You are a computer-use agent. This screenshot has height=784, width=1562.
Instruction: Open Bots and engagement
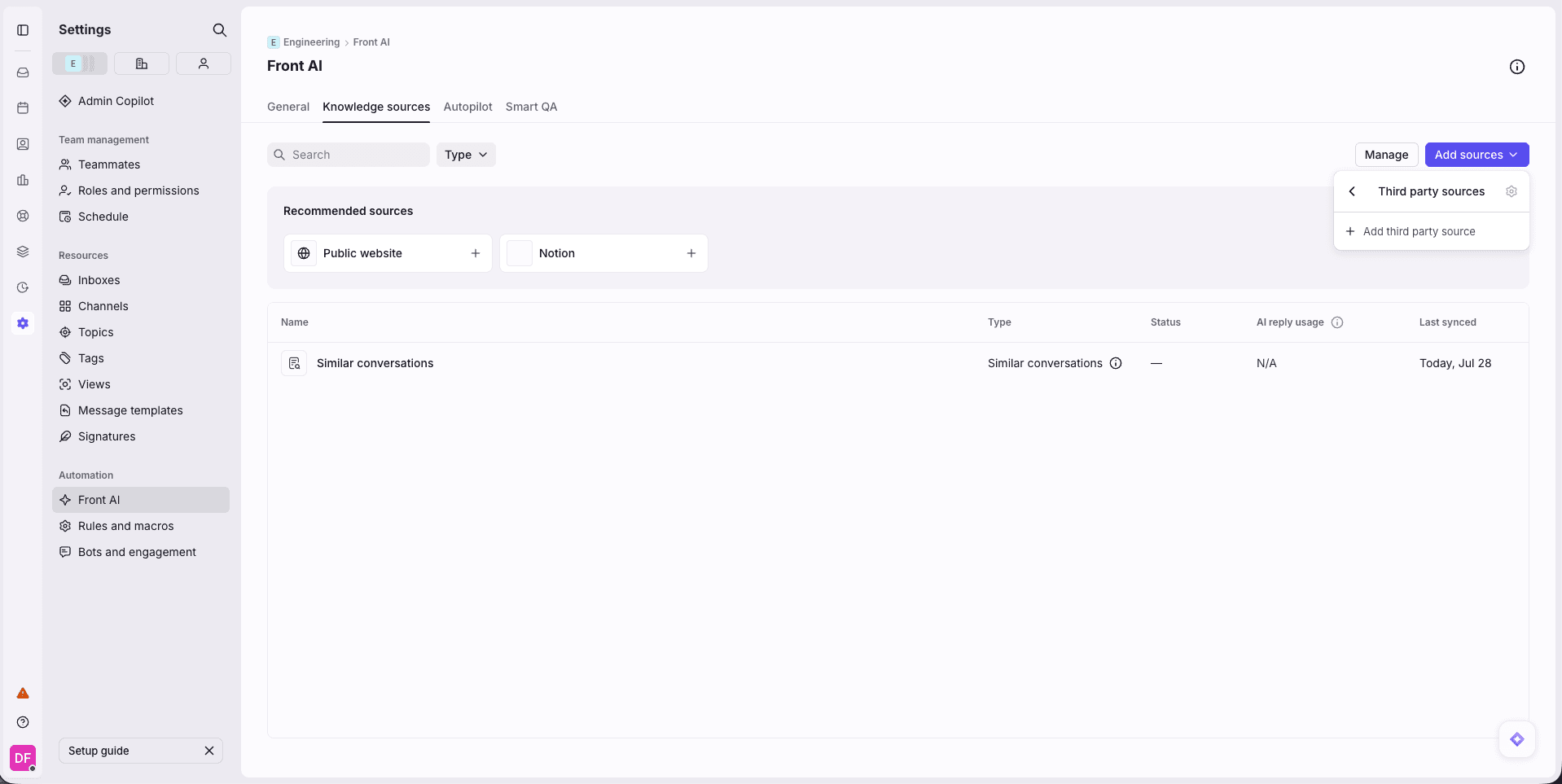coord(141,552)
